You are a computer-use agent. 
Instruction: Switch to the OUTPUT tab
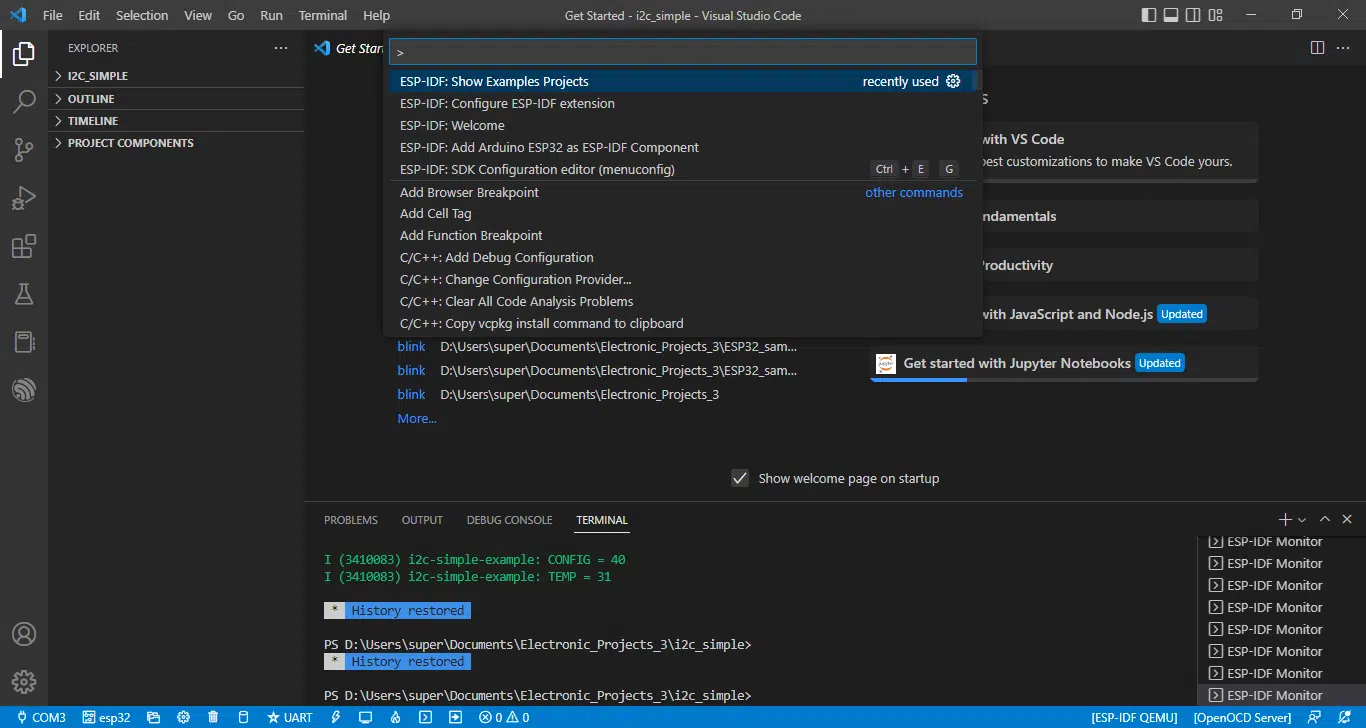pos(422,520)
